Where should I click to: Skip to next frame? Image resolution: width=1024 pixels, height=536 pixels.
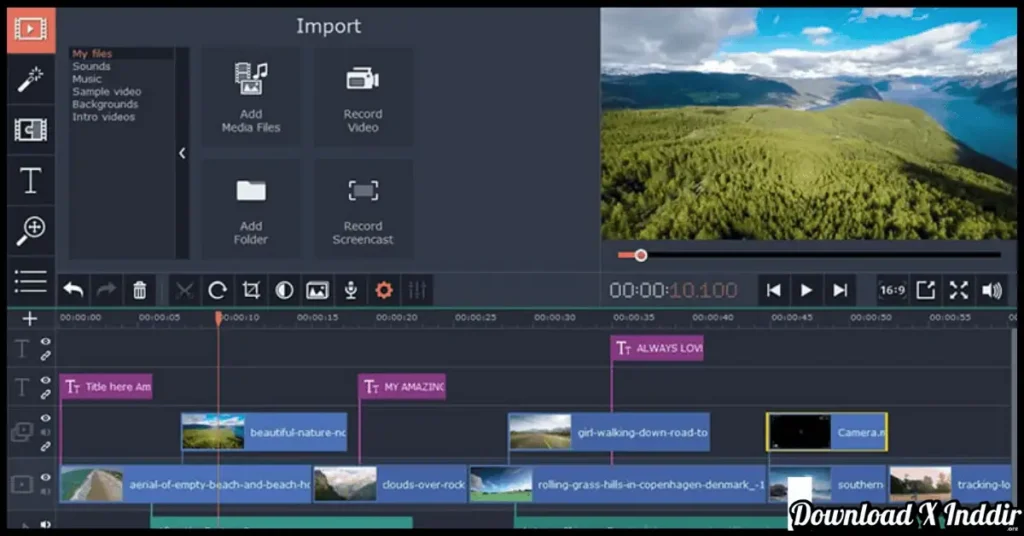[x=840, y=290]
